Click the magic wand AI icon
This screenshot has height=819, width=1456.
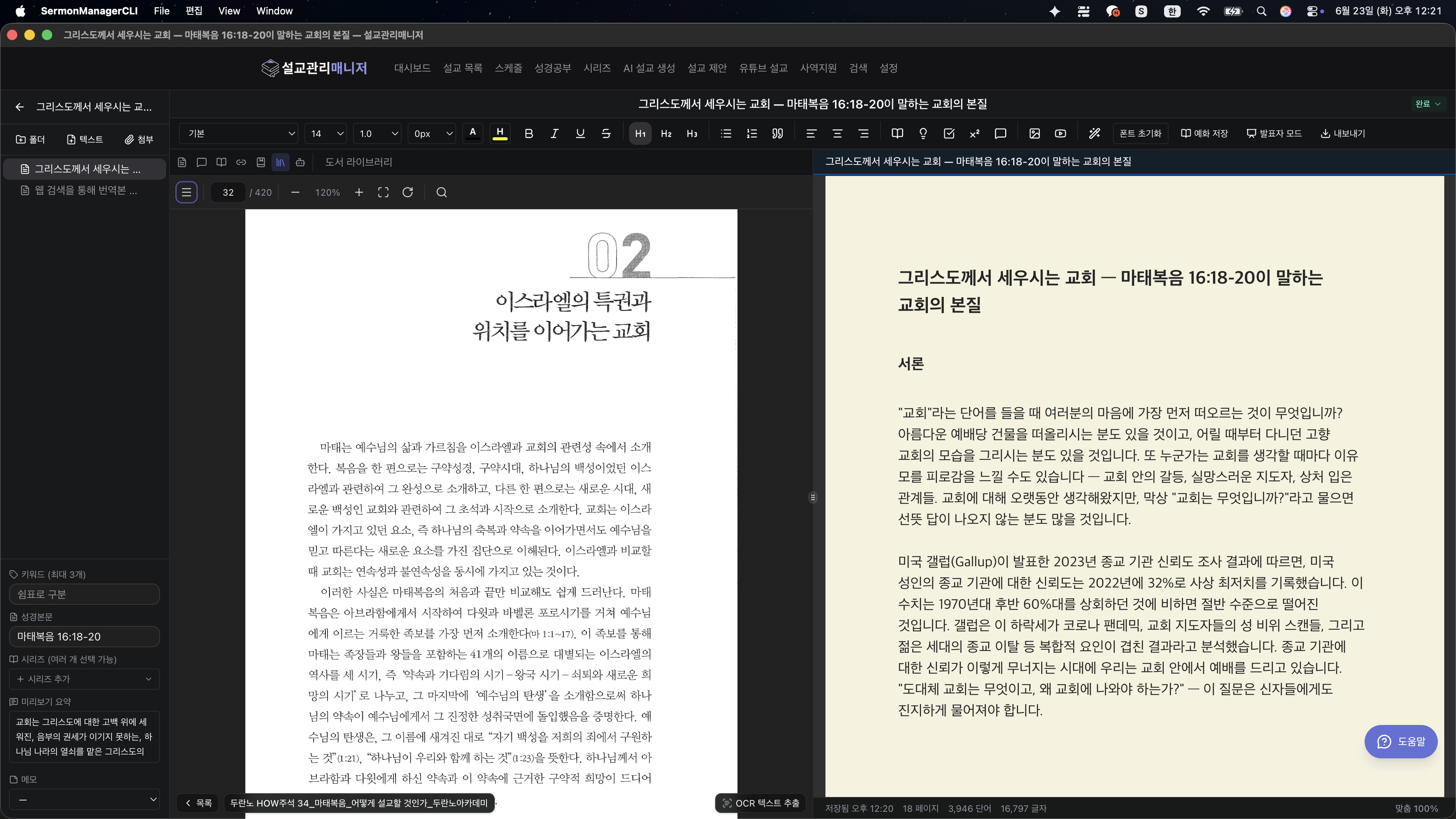[1094, 133]
